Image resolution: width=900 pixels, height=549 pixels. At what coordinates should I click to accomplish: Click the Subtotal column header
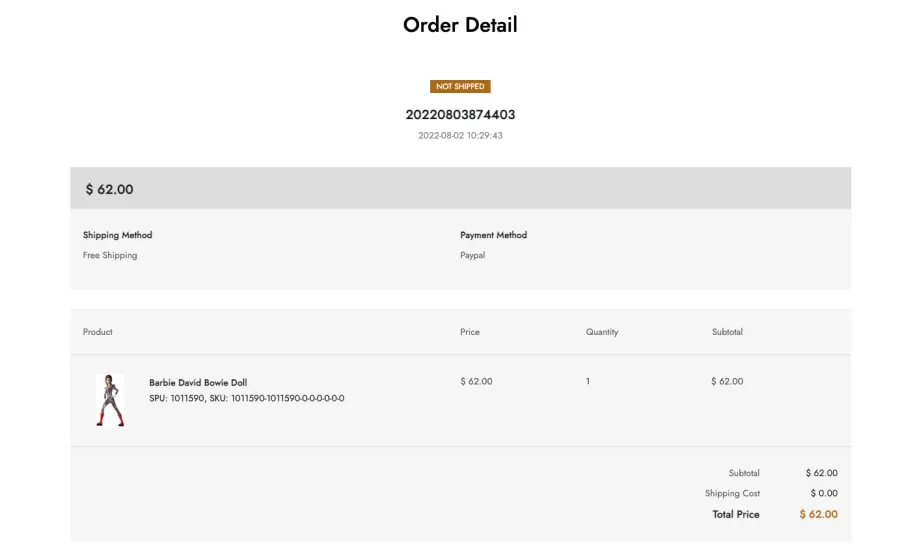pyautogui.click(x=727, y=332)
